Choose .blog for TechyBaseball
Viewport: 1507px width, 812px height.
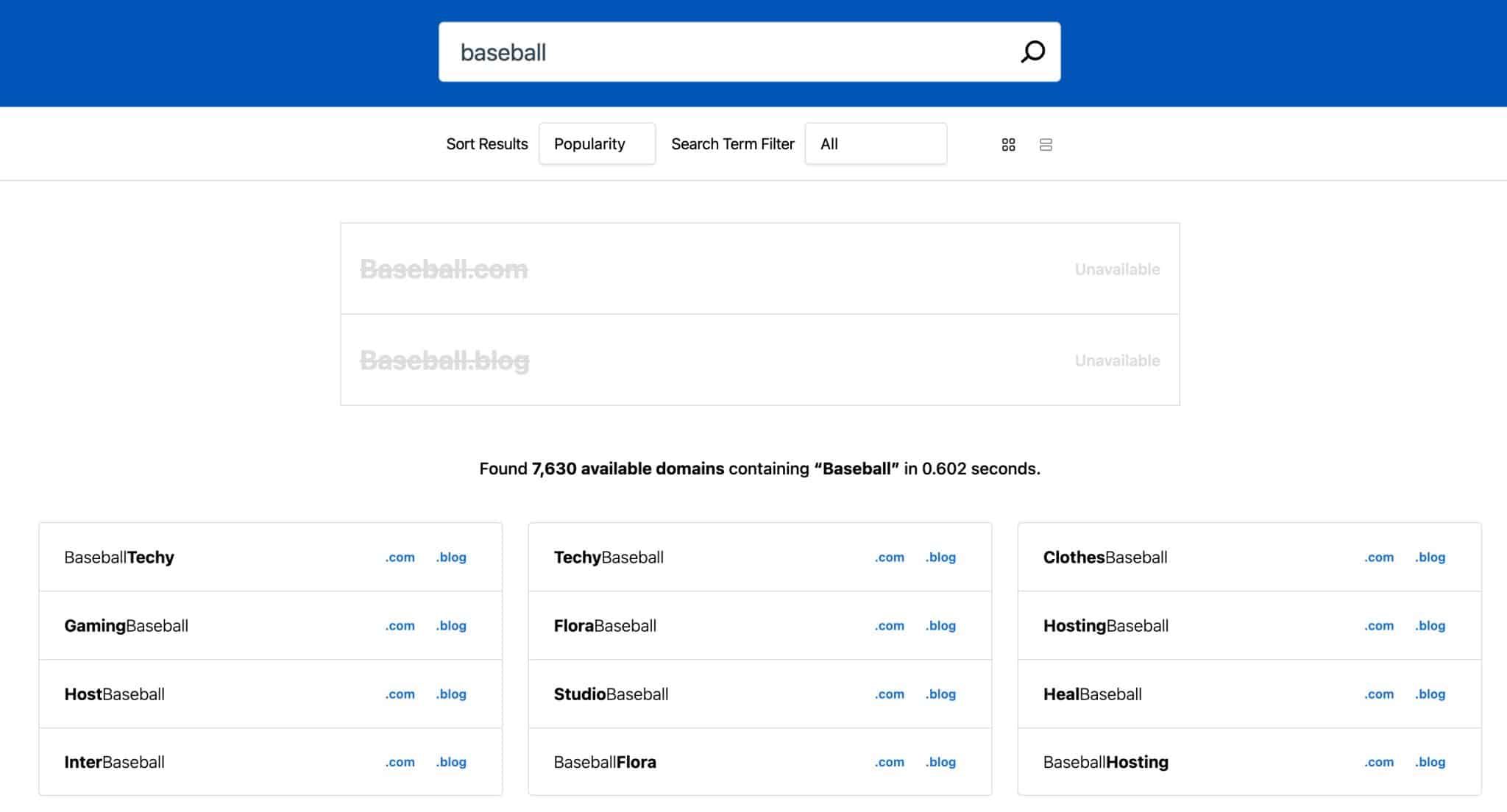click(x=940, y=558)
